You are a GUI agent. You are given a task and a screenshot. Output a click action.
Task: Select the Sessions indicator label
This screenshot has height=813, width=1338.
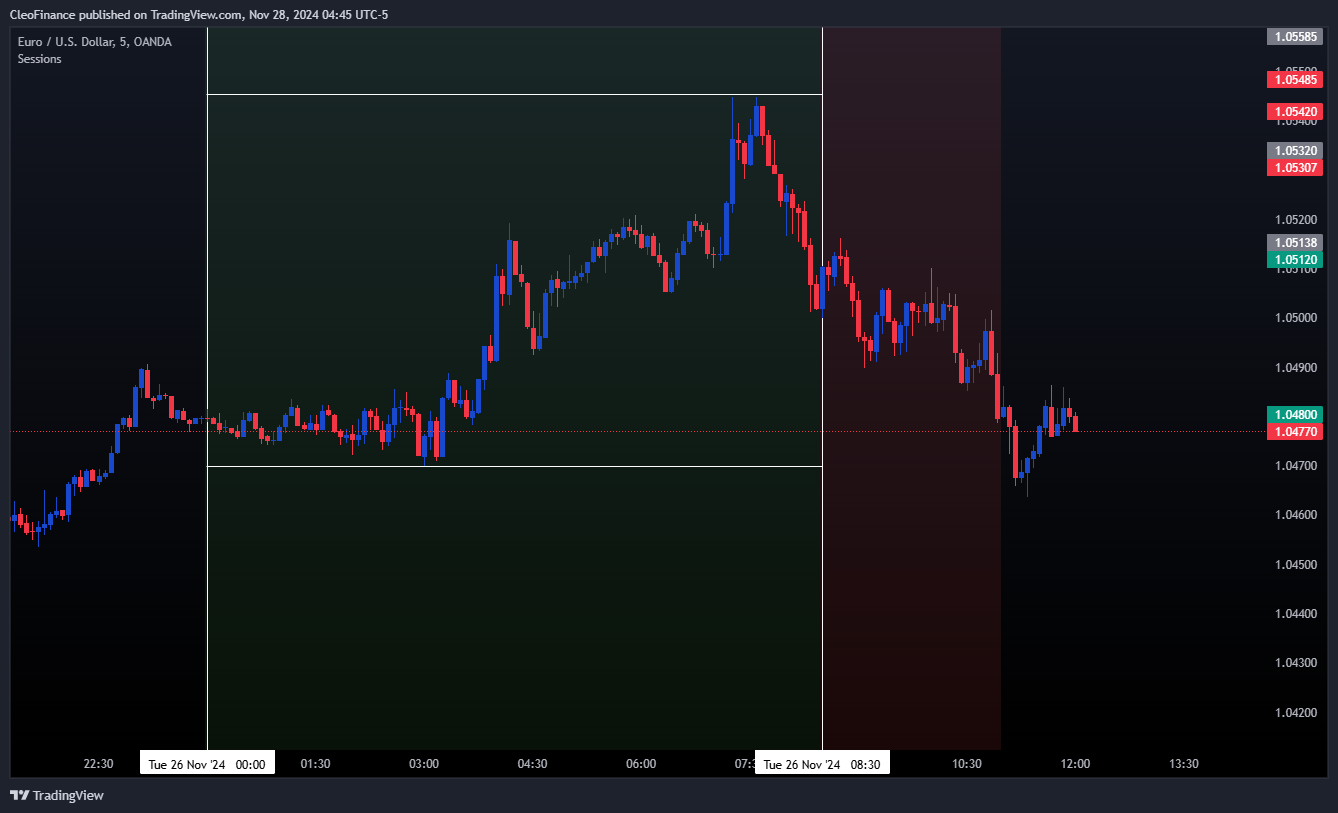pos(39,59)
